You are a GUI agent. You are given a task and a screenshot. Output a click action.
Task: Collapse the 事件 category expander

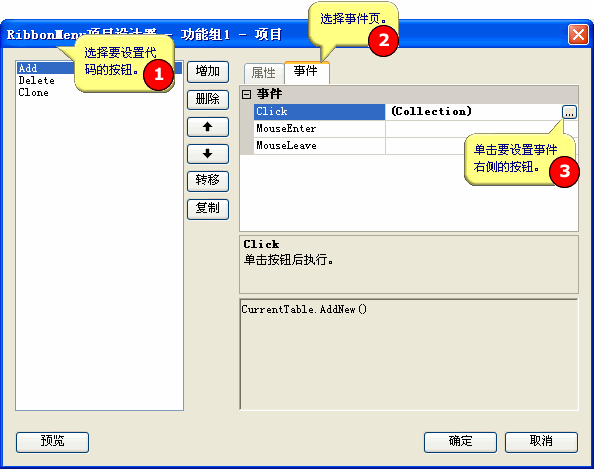[x=246, y=94]
